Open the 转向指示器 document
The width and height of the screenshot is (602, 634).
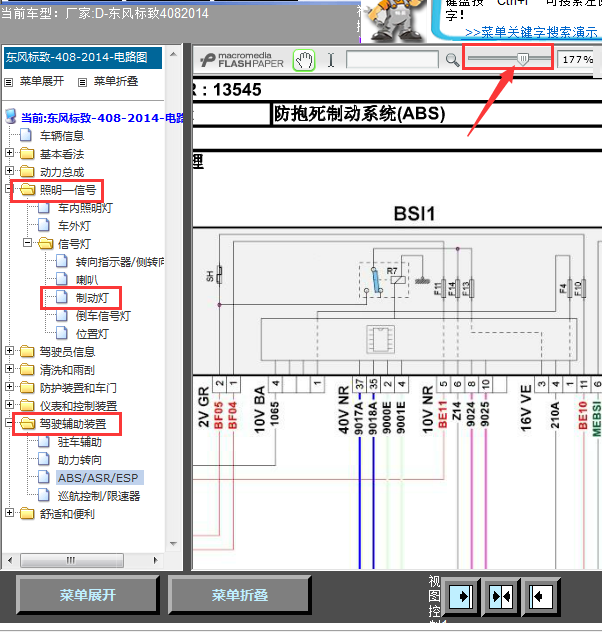[120, 262]
